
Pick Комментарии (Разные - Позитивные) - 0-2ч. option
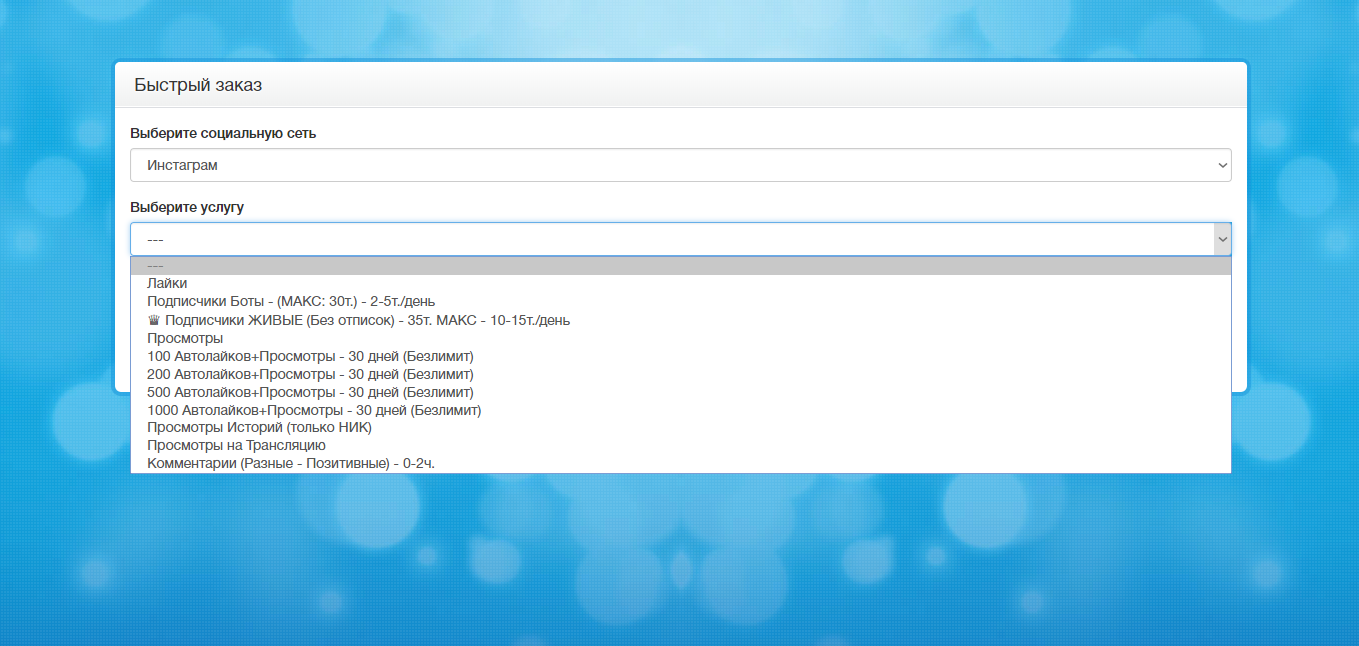coord(680,464)
